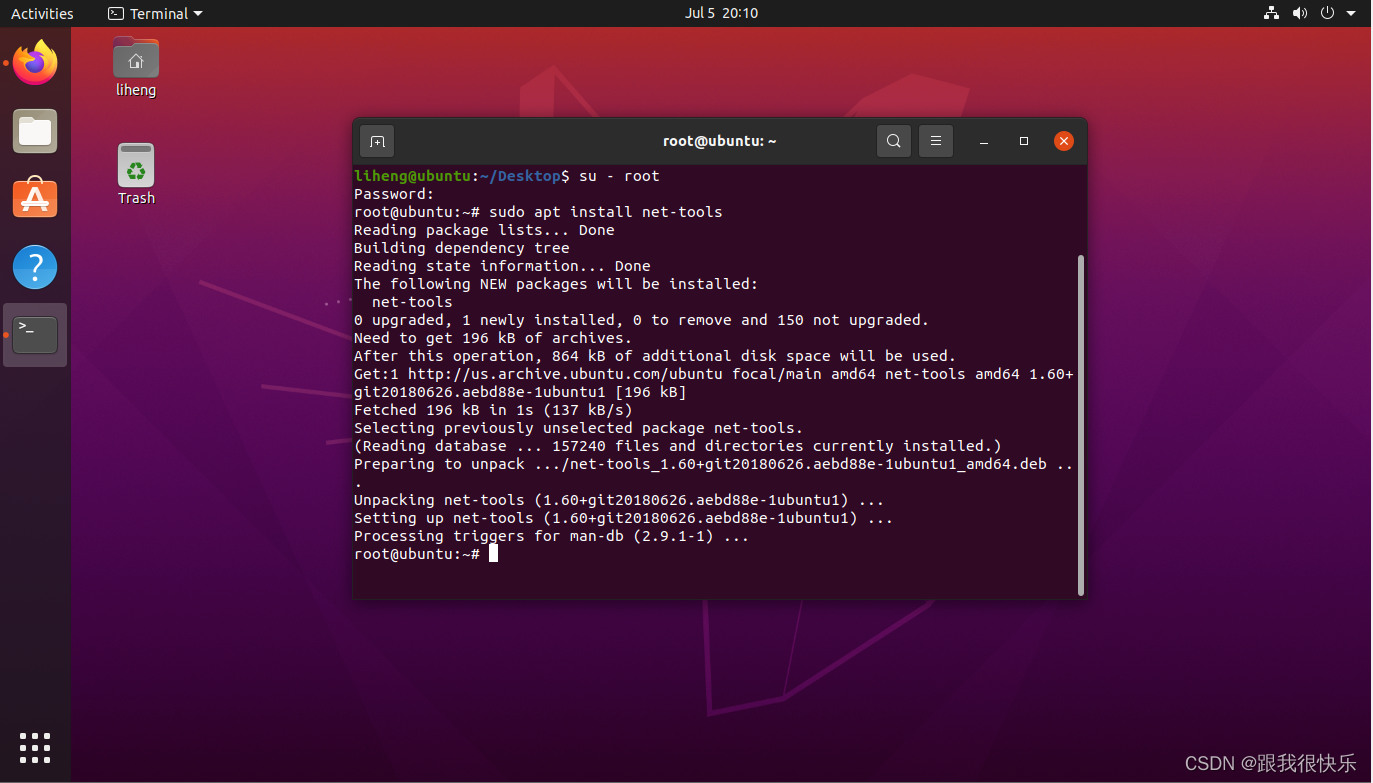Expand the system menu arrow
The image size is (1373, 783).
pos(1351,13)
